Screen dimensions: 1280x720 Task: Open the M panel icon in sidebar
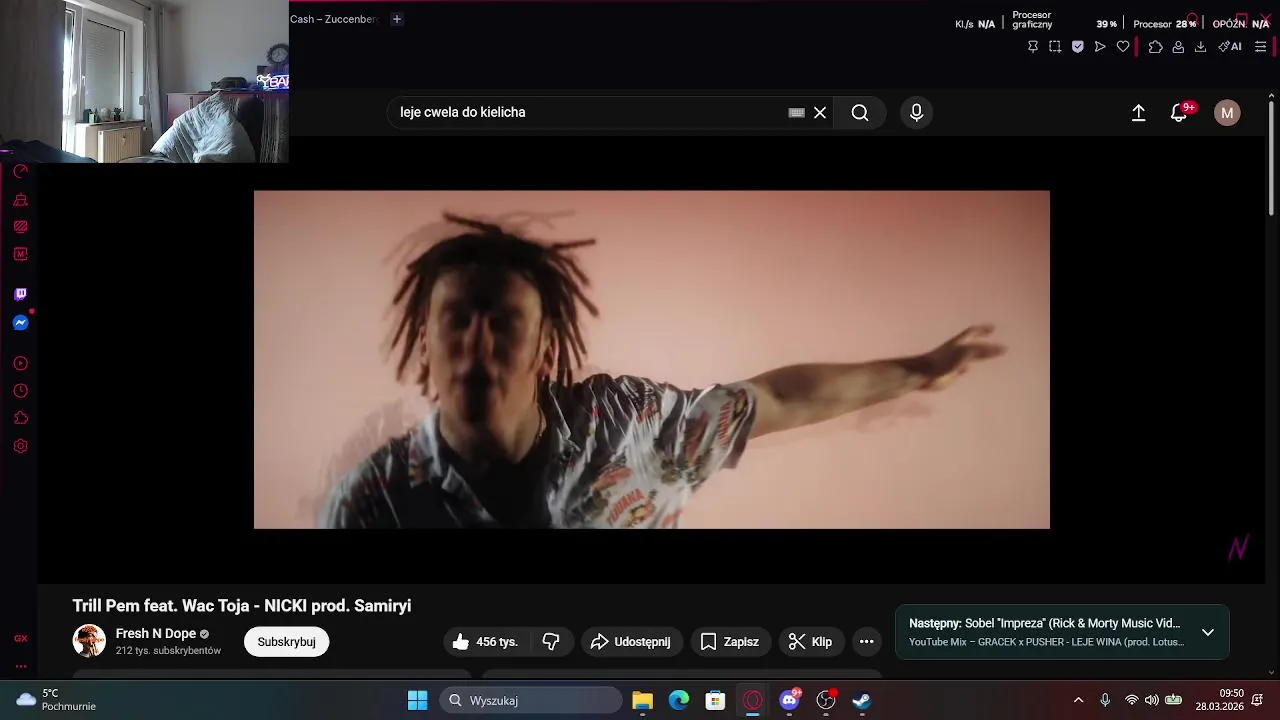point(20,254)
